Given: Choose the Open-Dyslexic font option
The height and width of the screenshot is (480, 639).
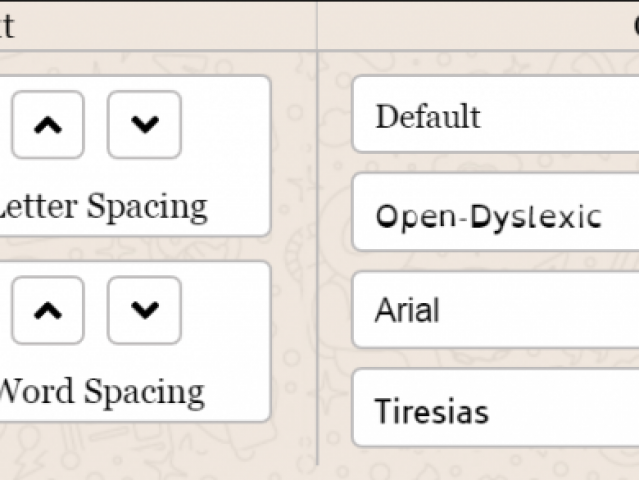Looking at the screenshot, I should click(x=496, y=212).
